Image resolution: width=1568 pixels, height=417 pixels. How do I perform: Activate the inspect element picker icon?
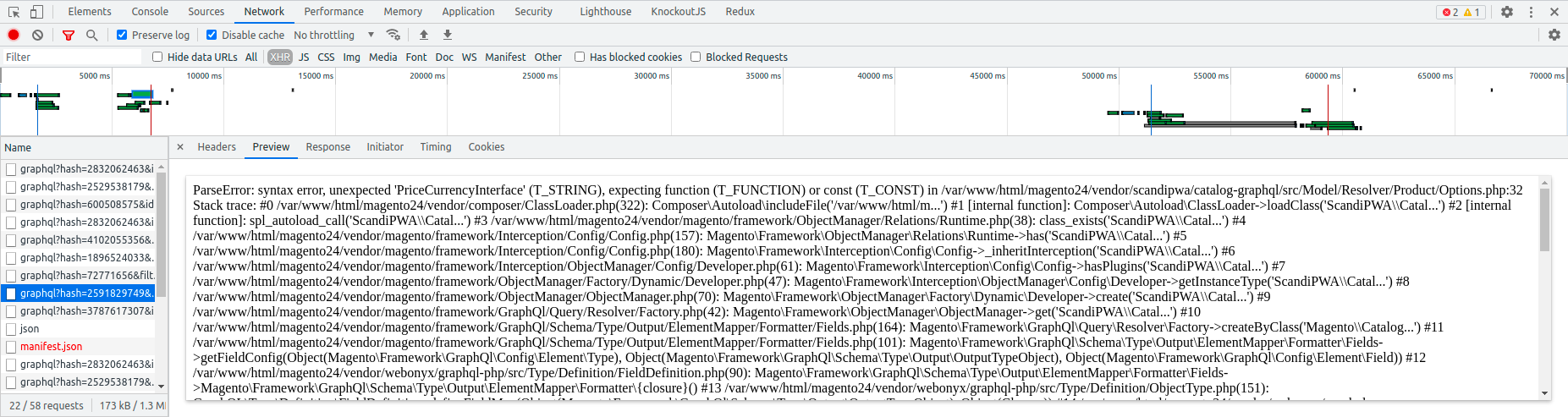pyautogui.click(x=14, y=12)
